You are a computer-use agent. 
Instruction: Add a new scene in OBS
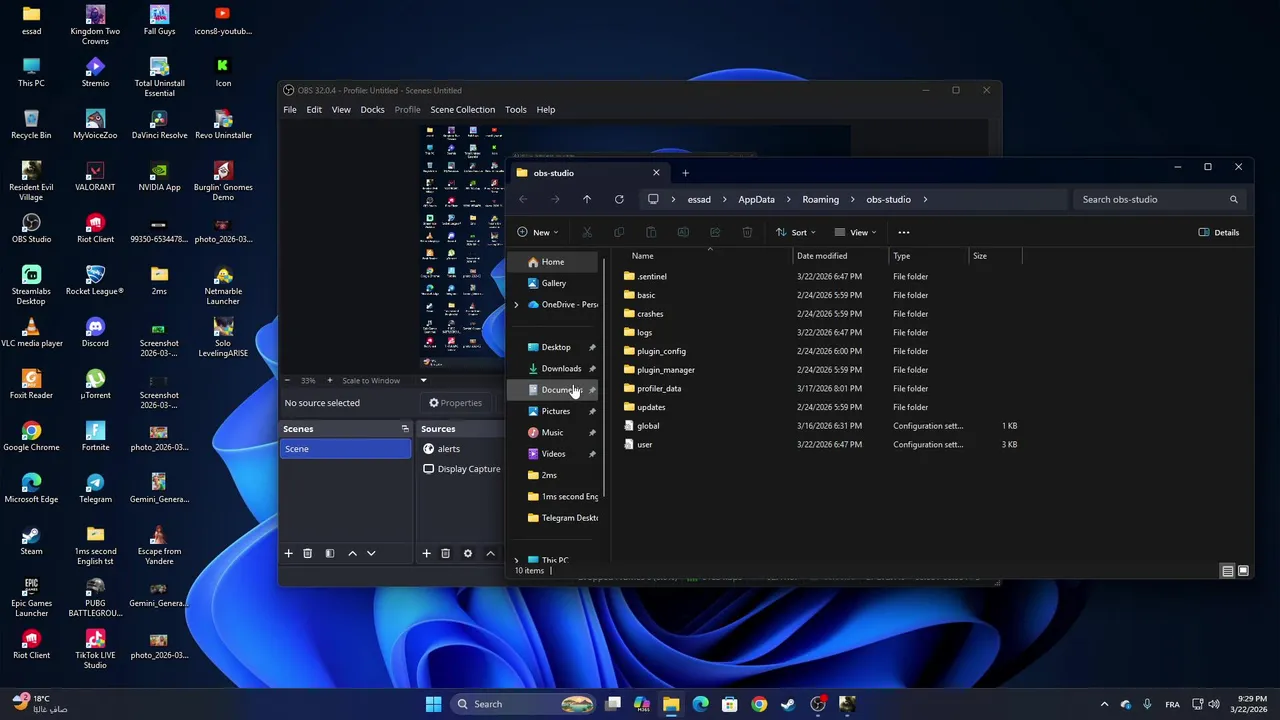288,553
